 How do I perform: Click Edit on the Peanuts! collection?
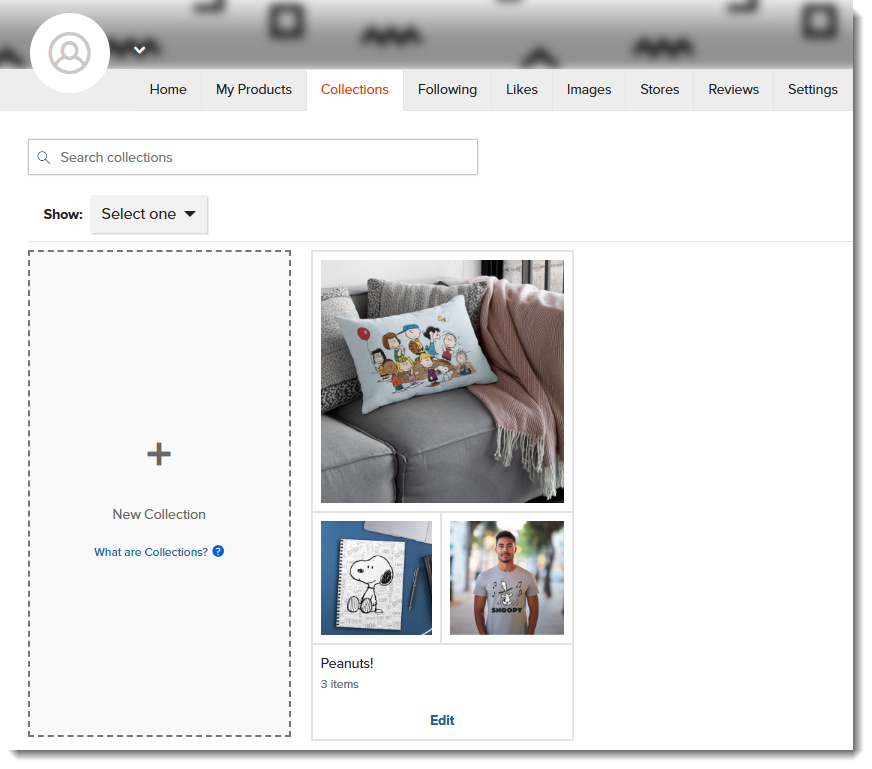tap(442, 720)
